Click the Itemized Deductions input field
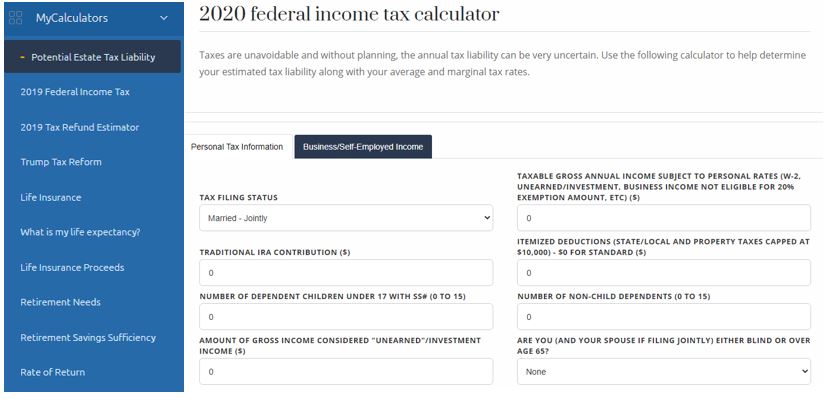Viewport: 828px width, 404px height. click(664, 273)
